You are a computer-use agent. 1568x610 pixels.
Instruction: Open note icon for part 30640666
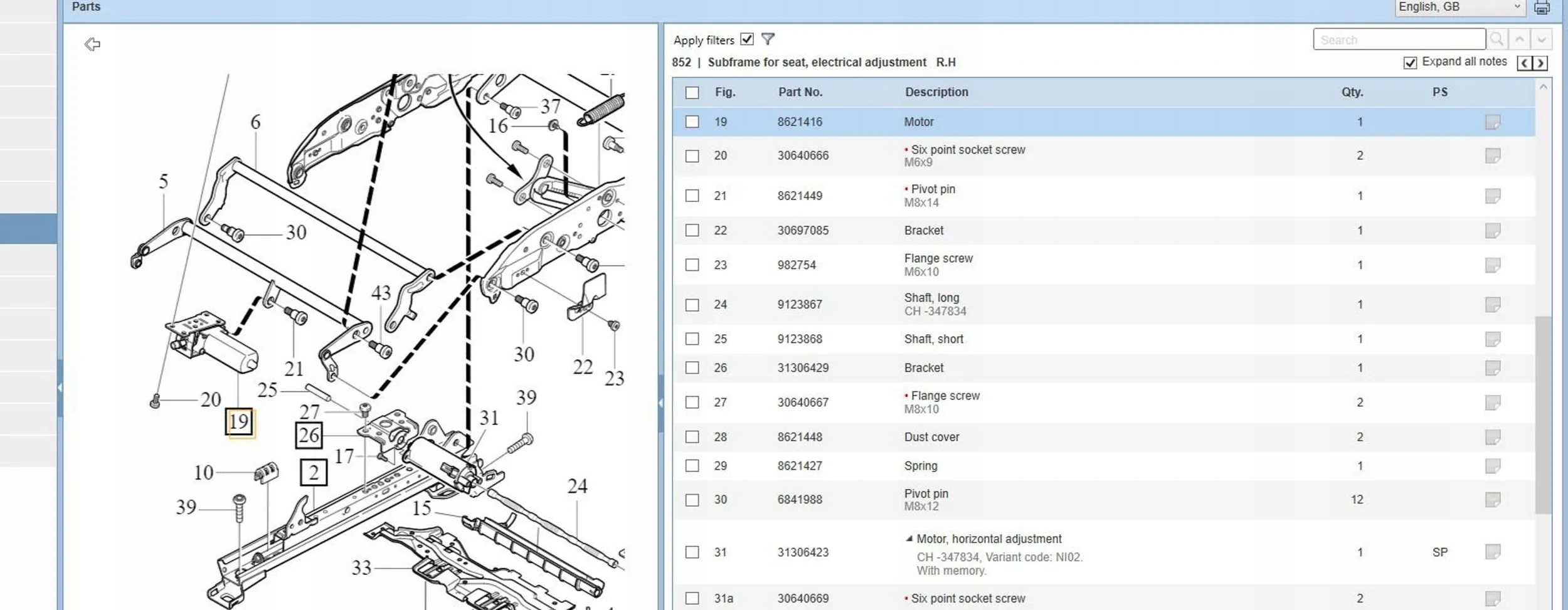click(x=1492, y=155)
